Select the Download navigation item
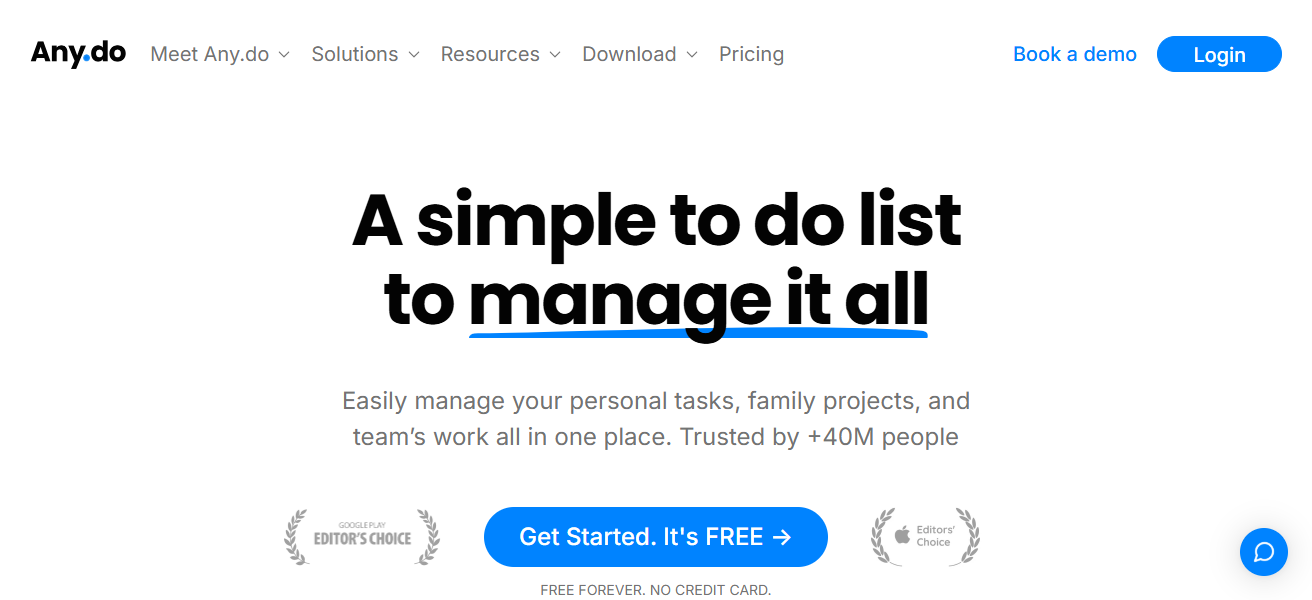Screen dimensions: 1312x600 tap(629, 54)
